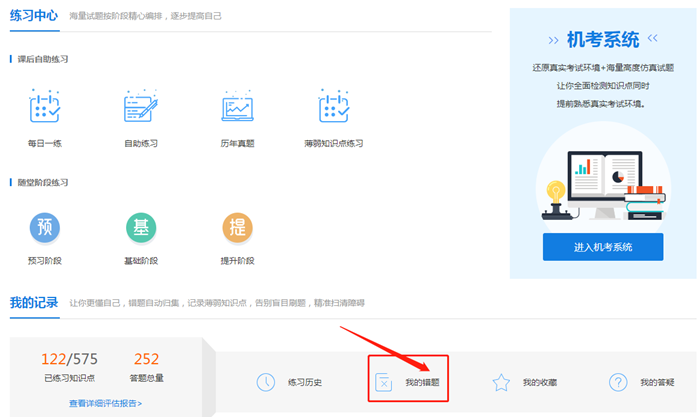Select the 练习中心 section heading
This screenshot has width=700, height=417.
[34, 16]
